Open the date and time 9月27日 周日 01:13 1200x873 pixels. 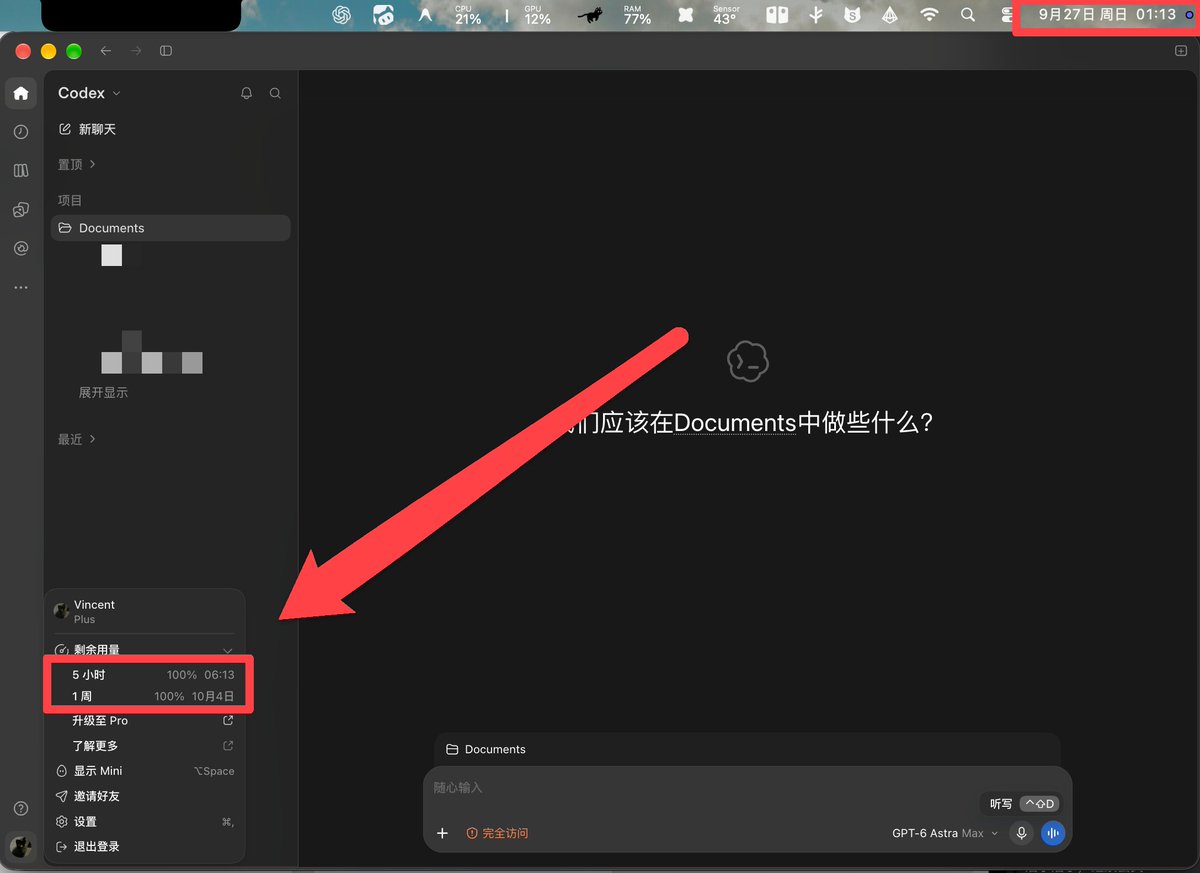point(1107,14)
